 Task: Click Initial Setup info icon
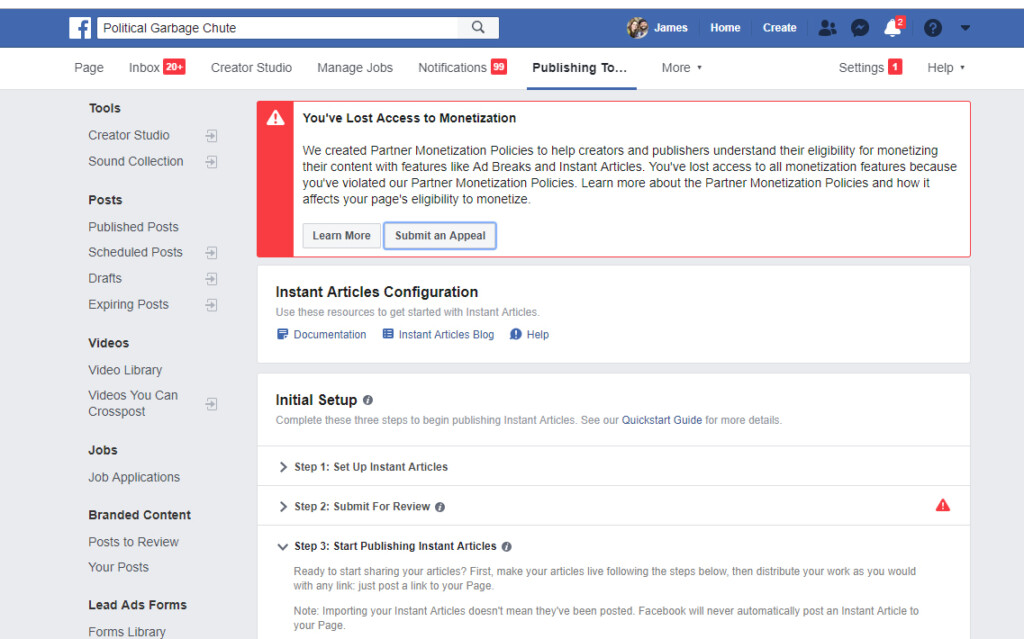[368, 400]
